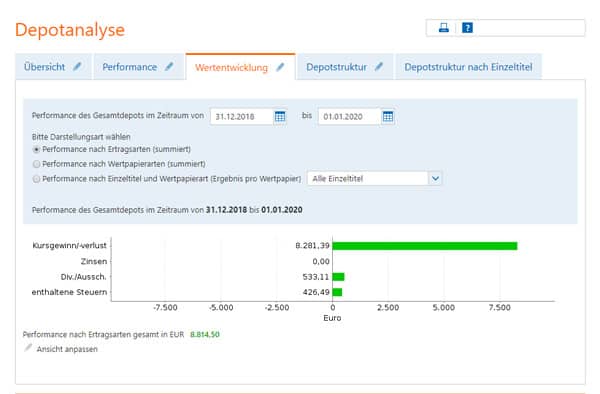The image size is (600, 394).
Task: Click the value 533,11
Action: (316, 277)
